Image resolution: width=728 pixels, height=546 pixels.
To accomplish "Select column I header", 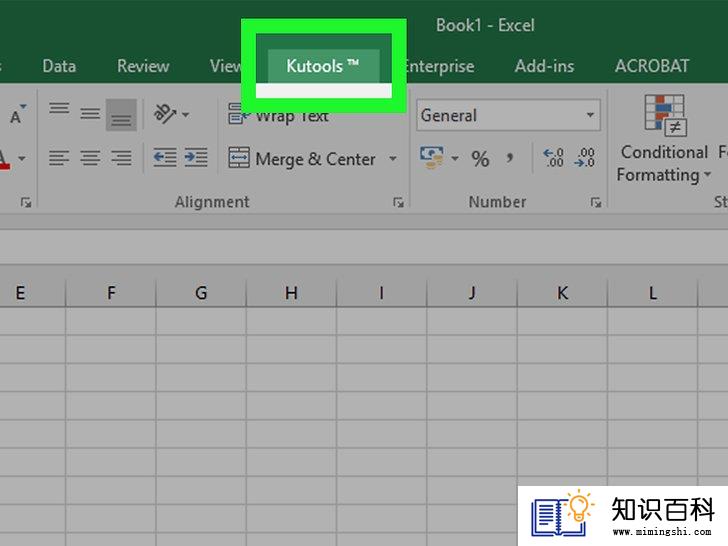I will point(381,293).
